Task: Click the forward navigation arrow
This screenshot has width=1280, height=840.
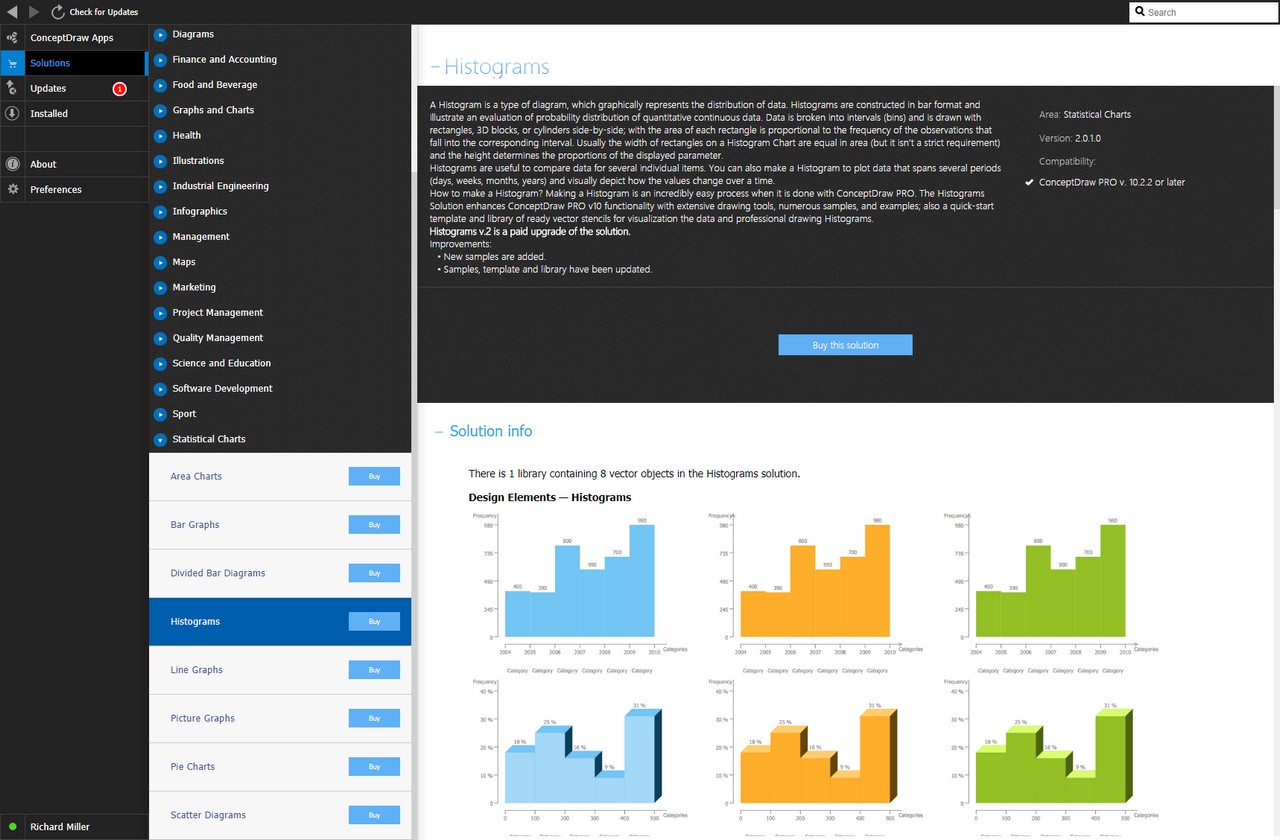Action: pos(35,12)
